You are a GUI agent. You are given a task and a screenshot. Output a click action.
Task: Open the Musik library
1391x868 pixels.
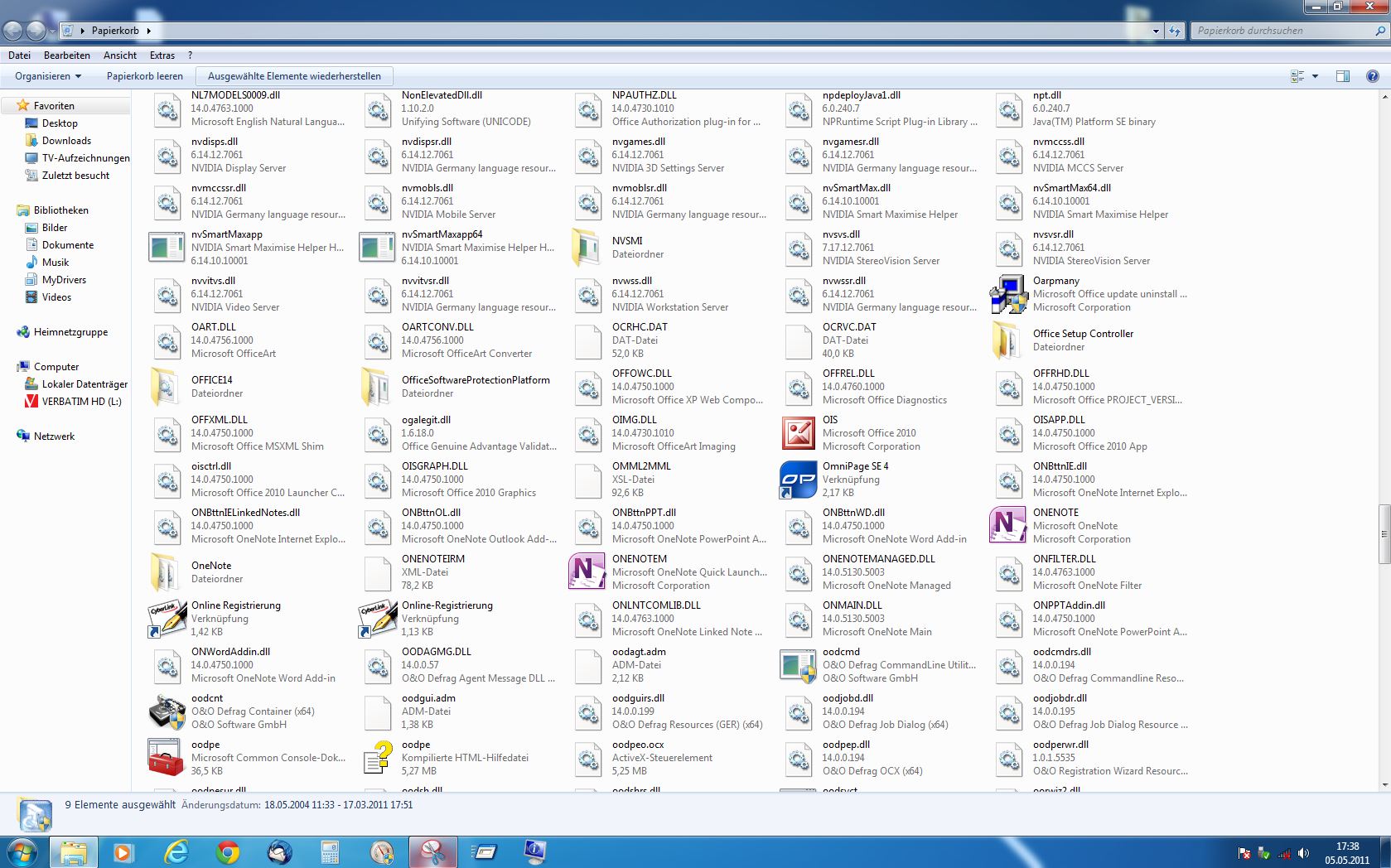56,263
